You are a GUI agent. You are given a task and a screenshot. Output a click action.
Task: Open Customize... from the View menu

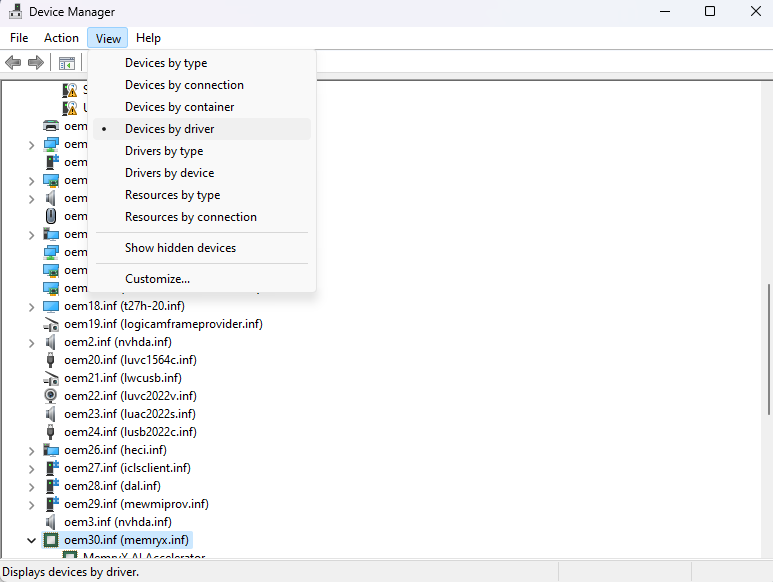(x=157, y=279)
